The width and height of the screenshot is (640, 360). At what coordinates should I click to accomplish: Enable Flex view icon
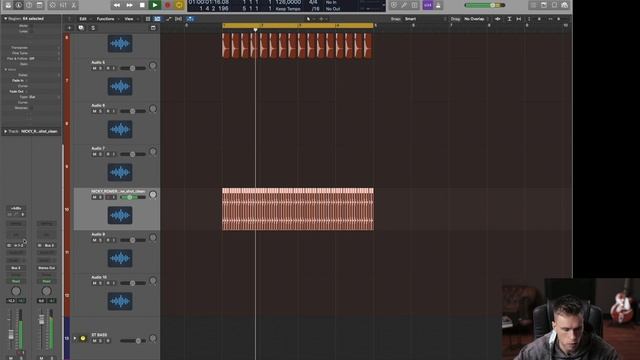(x=178, y=19)
